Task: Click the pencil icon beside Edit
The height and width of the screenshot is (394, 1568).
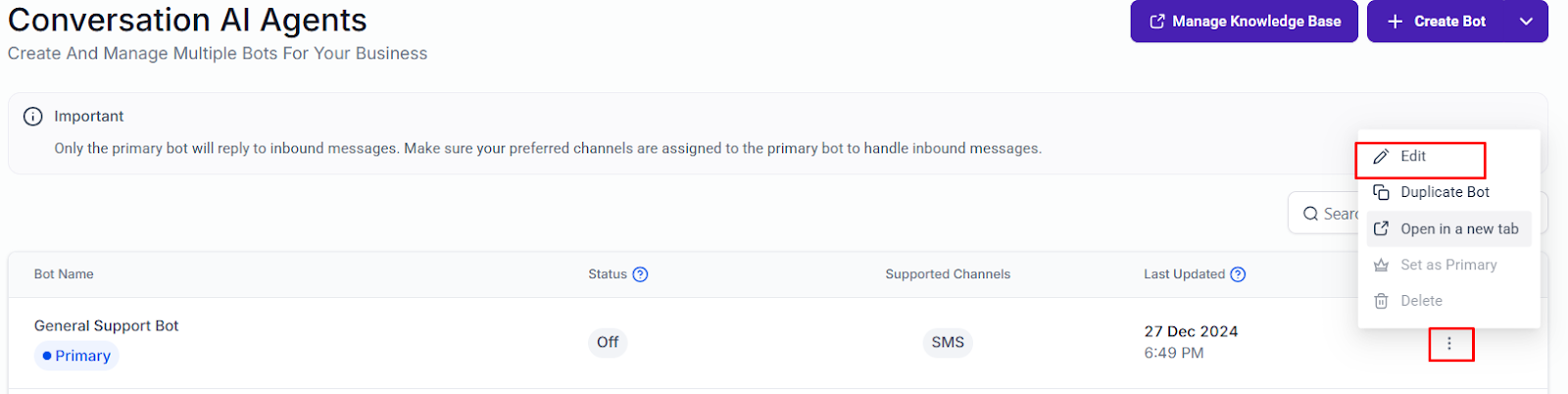Action: [x=1381, y=157]
